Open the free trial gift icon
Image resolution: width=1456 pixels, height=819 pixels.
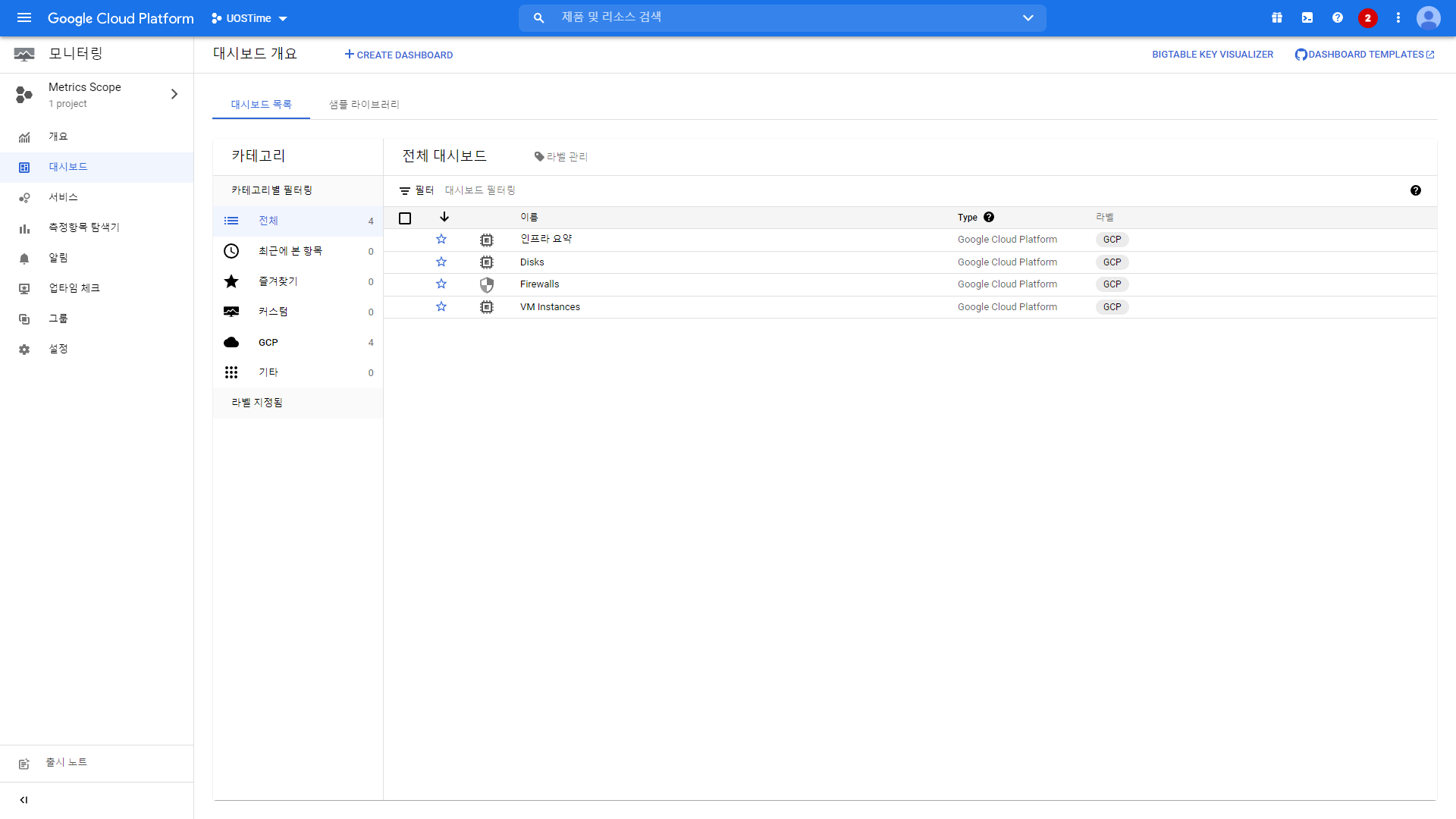[1277, 18]
